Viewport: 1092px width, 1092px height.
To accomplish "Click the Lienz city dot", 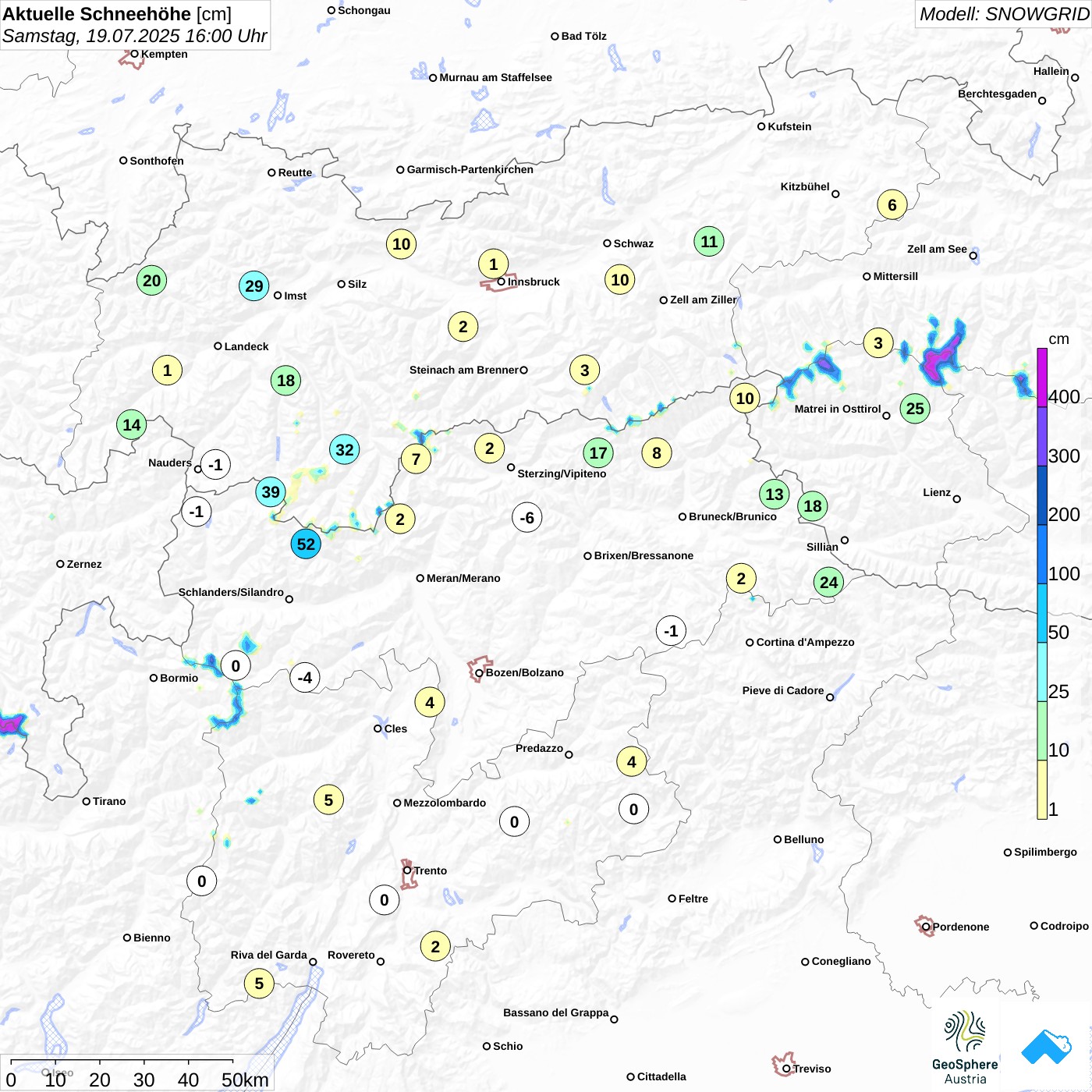I will tap(957, 498).
